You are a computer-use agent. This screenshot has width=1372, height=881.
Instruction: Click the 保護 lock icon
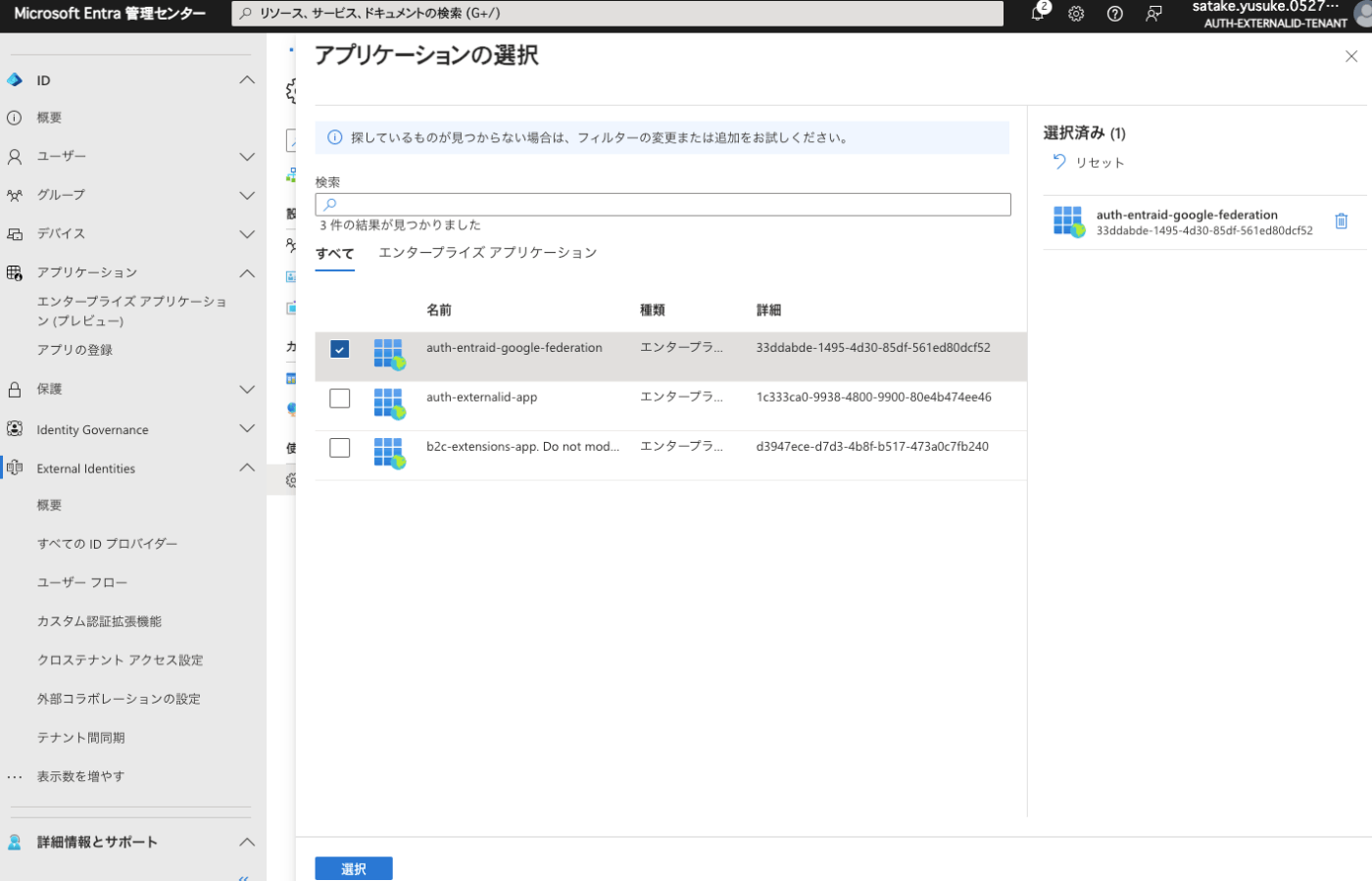point(15,389)
